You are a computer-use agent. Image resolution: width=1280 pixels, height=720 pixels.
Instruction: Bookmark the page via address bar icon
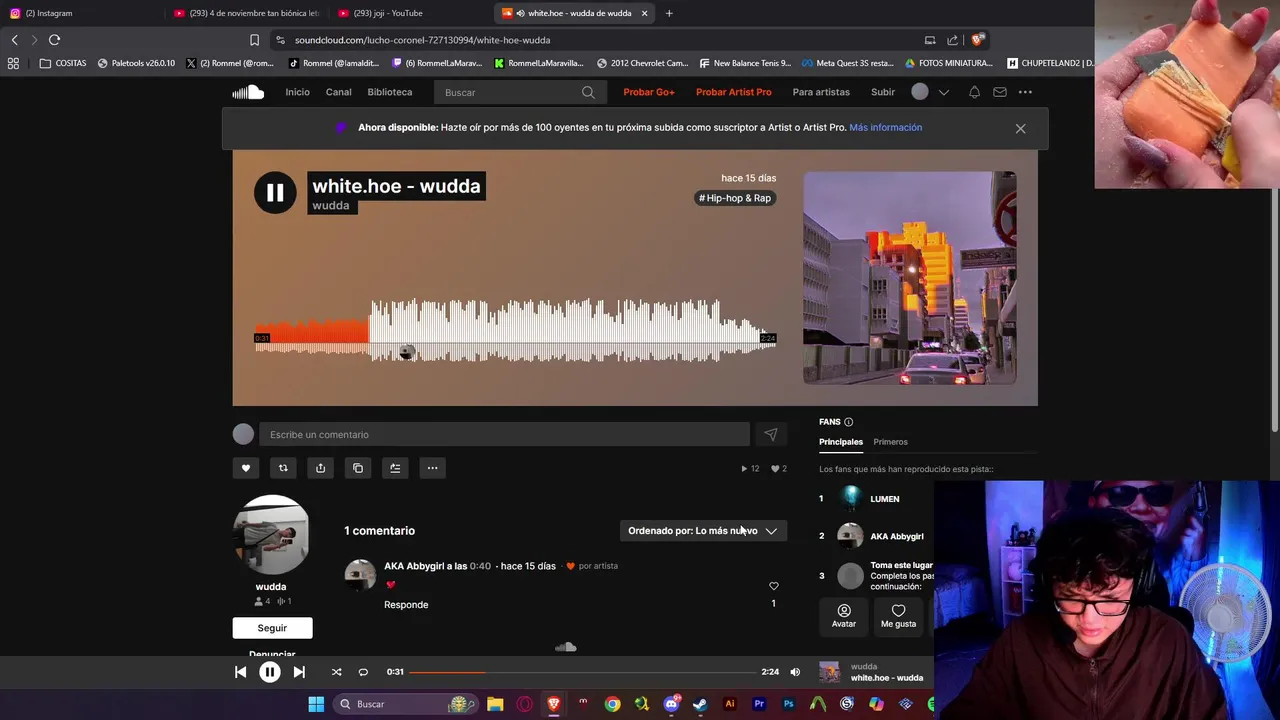click(x=254, y=40)
